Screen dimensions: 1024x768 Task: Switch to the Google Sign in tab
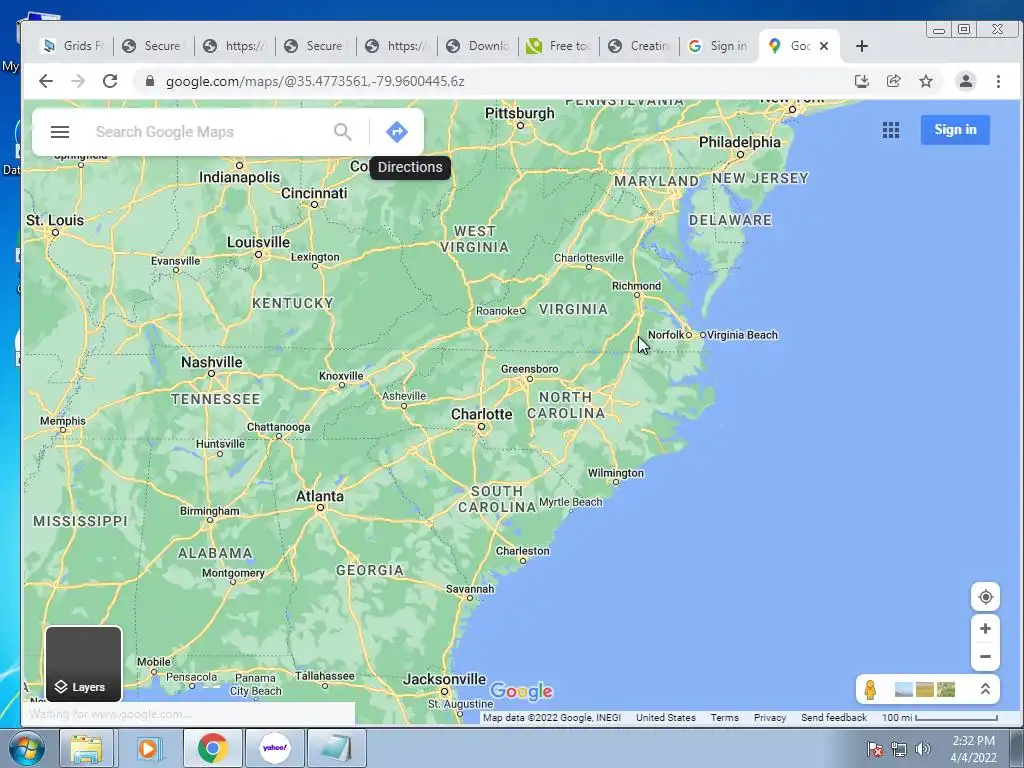tap(720, 46)
